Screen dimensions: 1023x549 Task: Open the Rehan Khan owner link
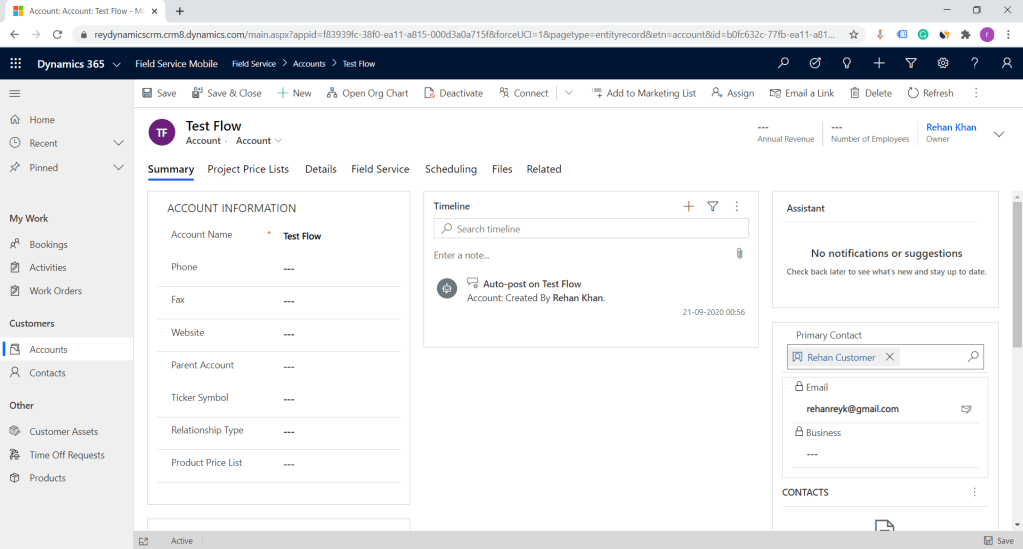950,127
